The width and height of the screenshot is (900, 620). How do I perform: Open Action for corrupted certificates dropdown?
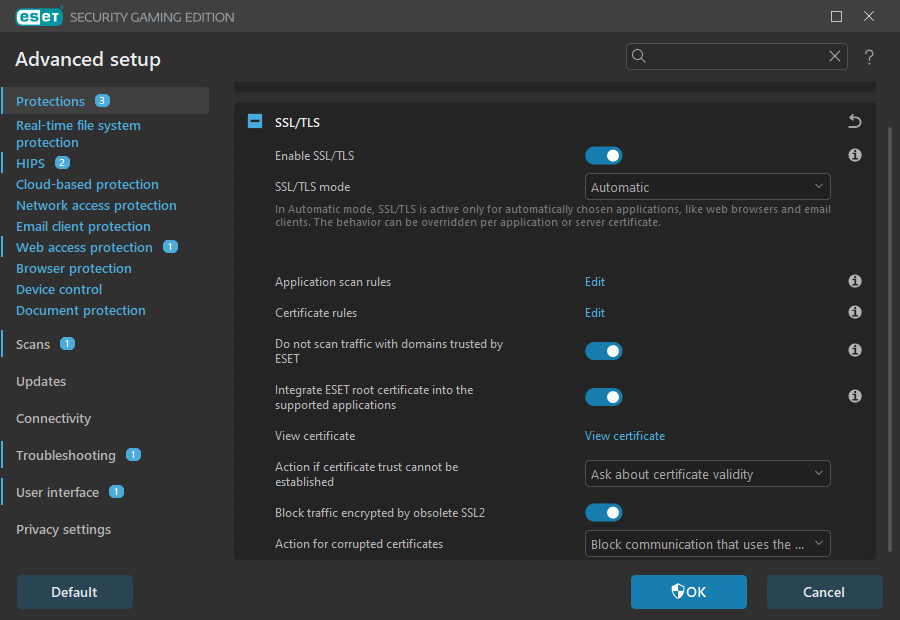pyautogui.click(x=707, y=544)
